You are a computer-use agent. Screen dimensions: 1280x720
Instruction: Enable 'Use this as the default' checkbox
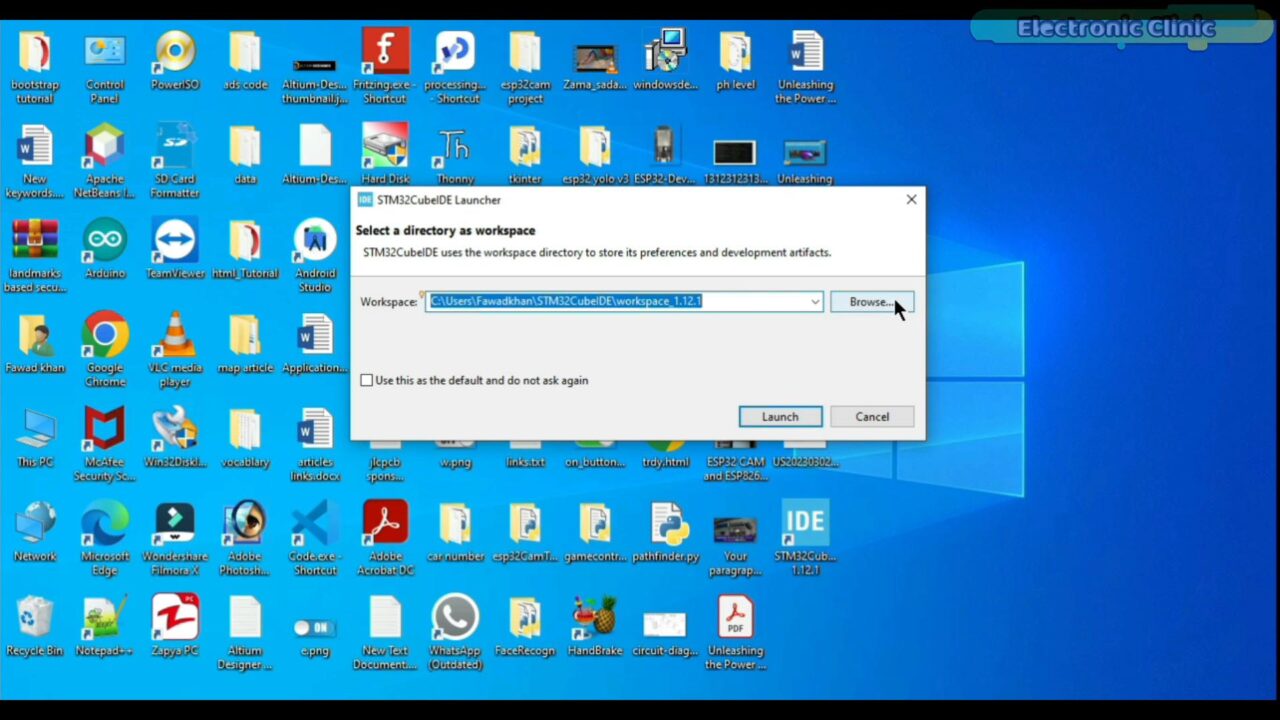[x=367, y=380]
